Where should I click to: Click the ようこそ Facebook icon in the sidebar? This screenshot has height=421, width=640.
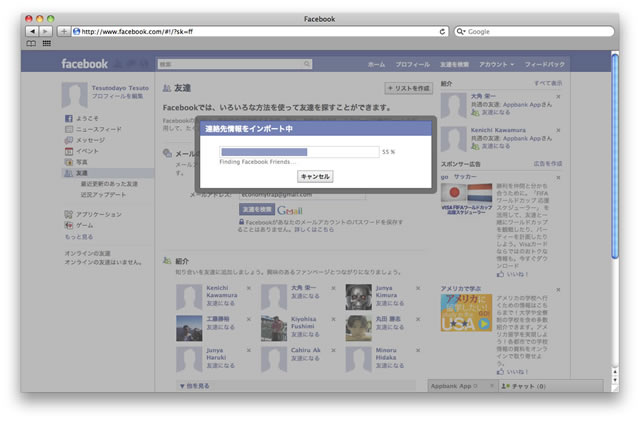click(69, 118)
